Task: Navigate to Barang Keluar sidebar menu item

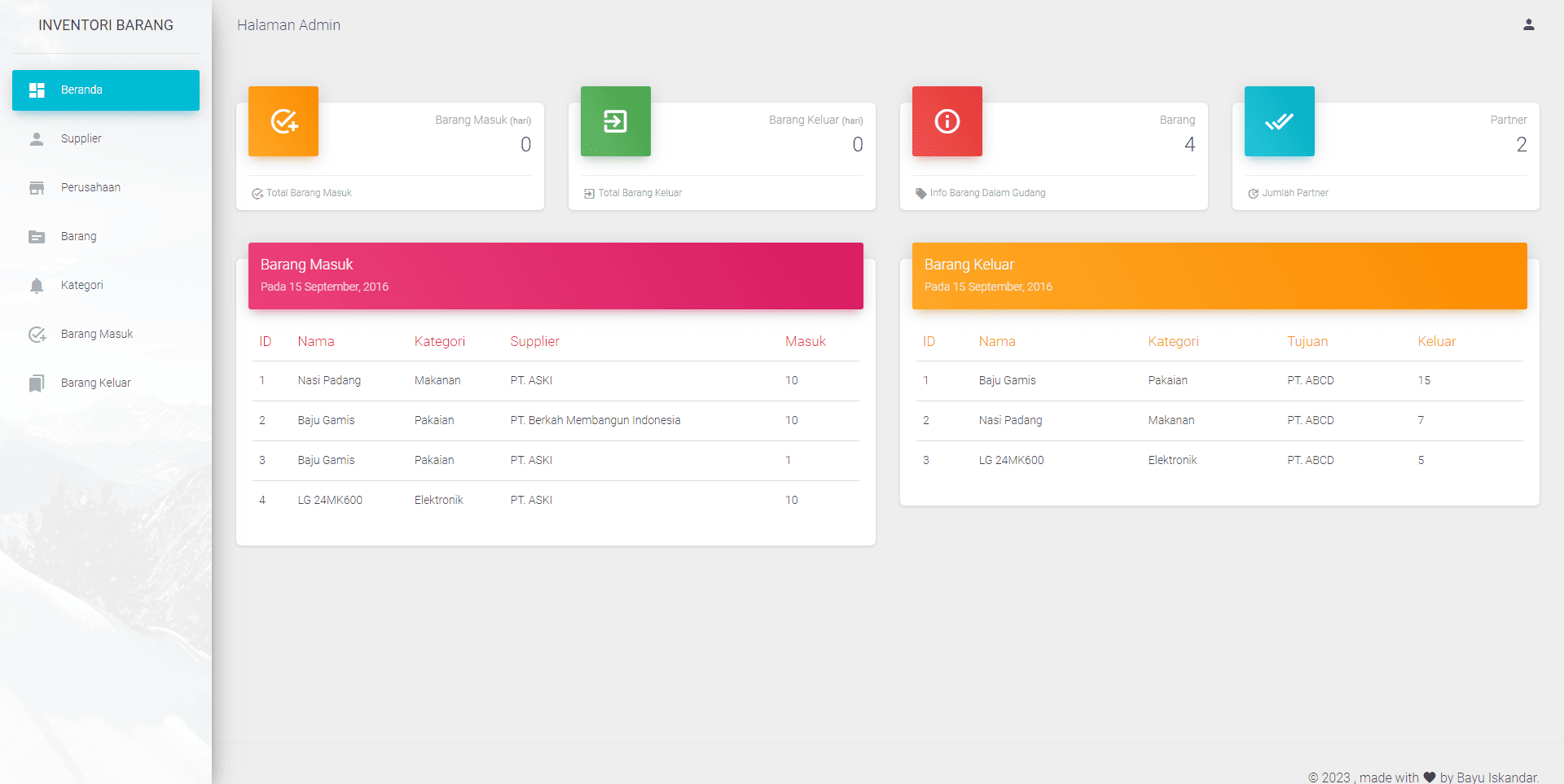Action: coord(106,383)
